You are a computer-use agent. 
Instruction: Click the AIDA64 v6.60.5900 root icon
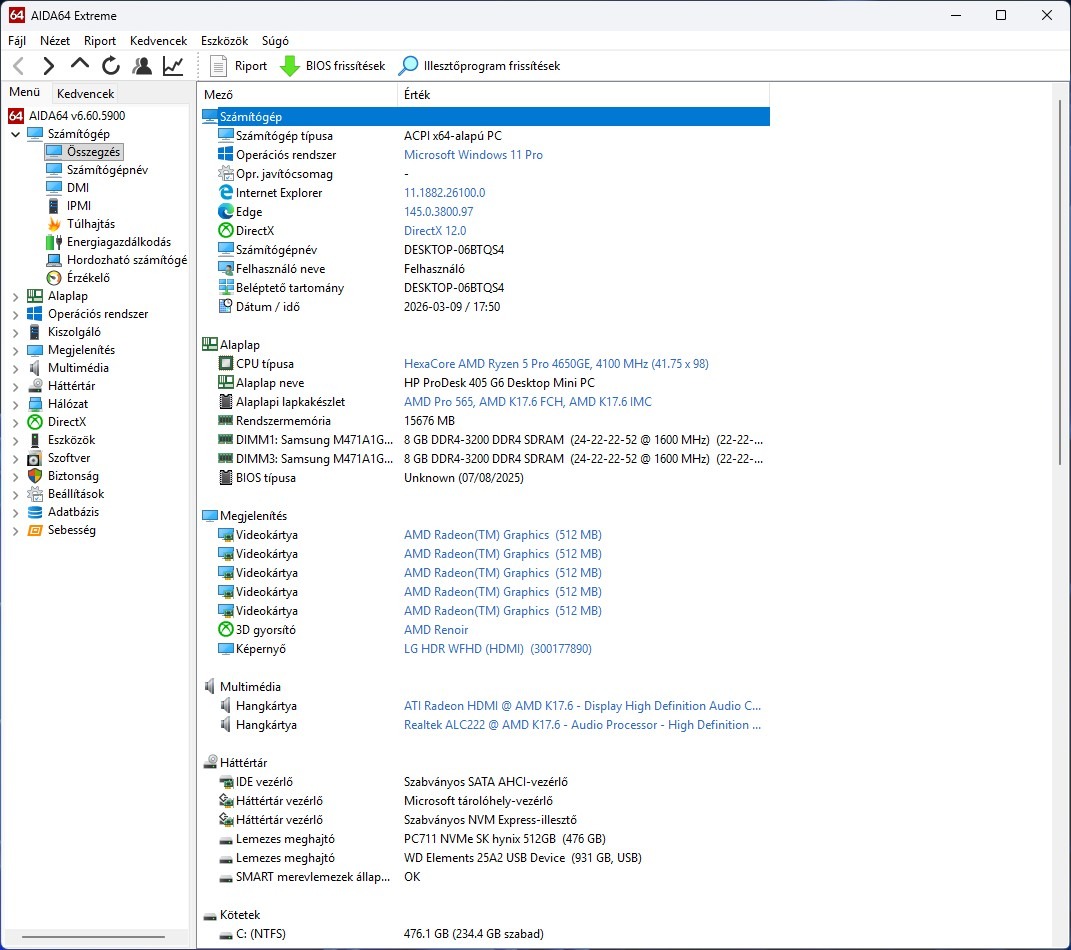(x=16, y=115)
